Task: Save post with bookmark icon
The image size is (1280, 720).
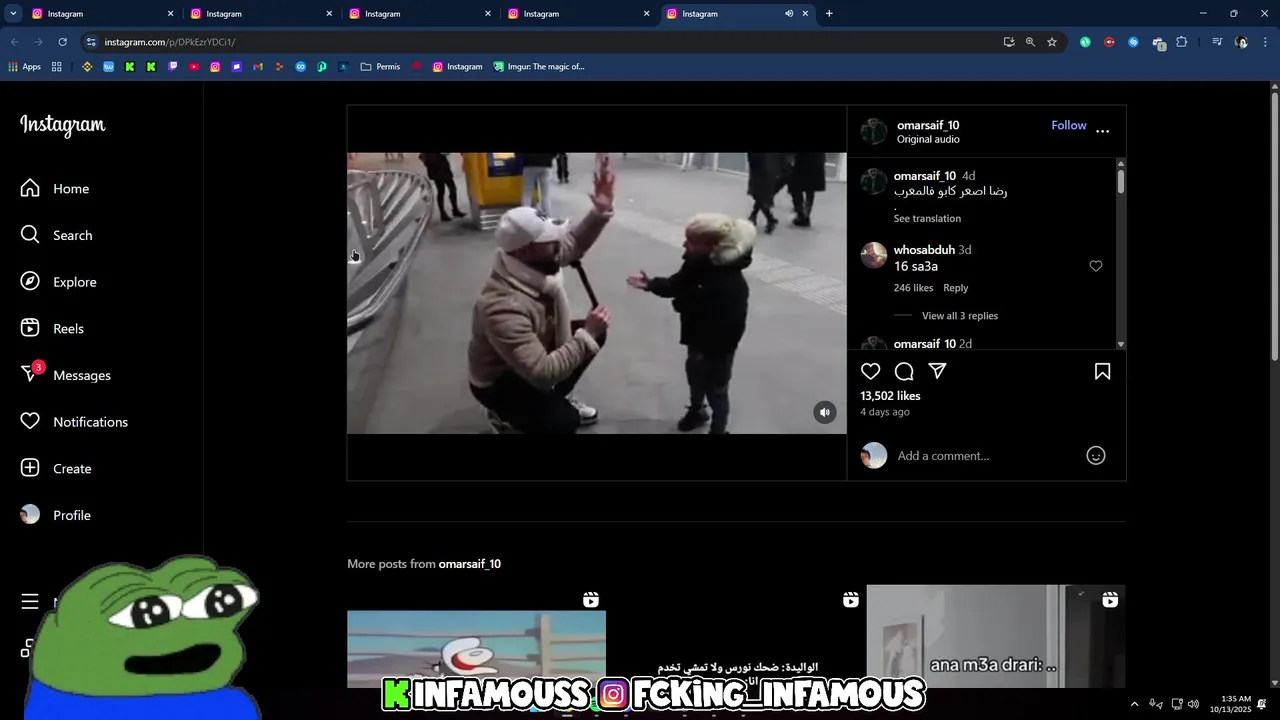Action: [x=1102, y=371]
